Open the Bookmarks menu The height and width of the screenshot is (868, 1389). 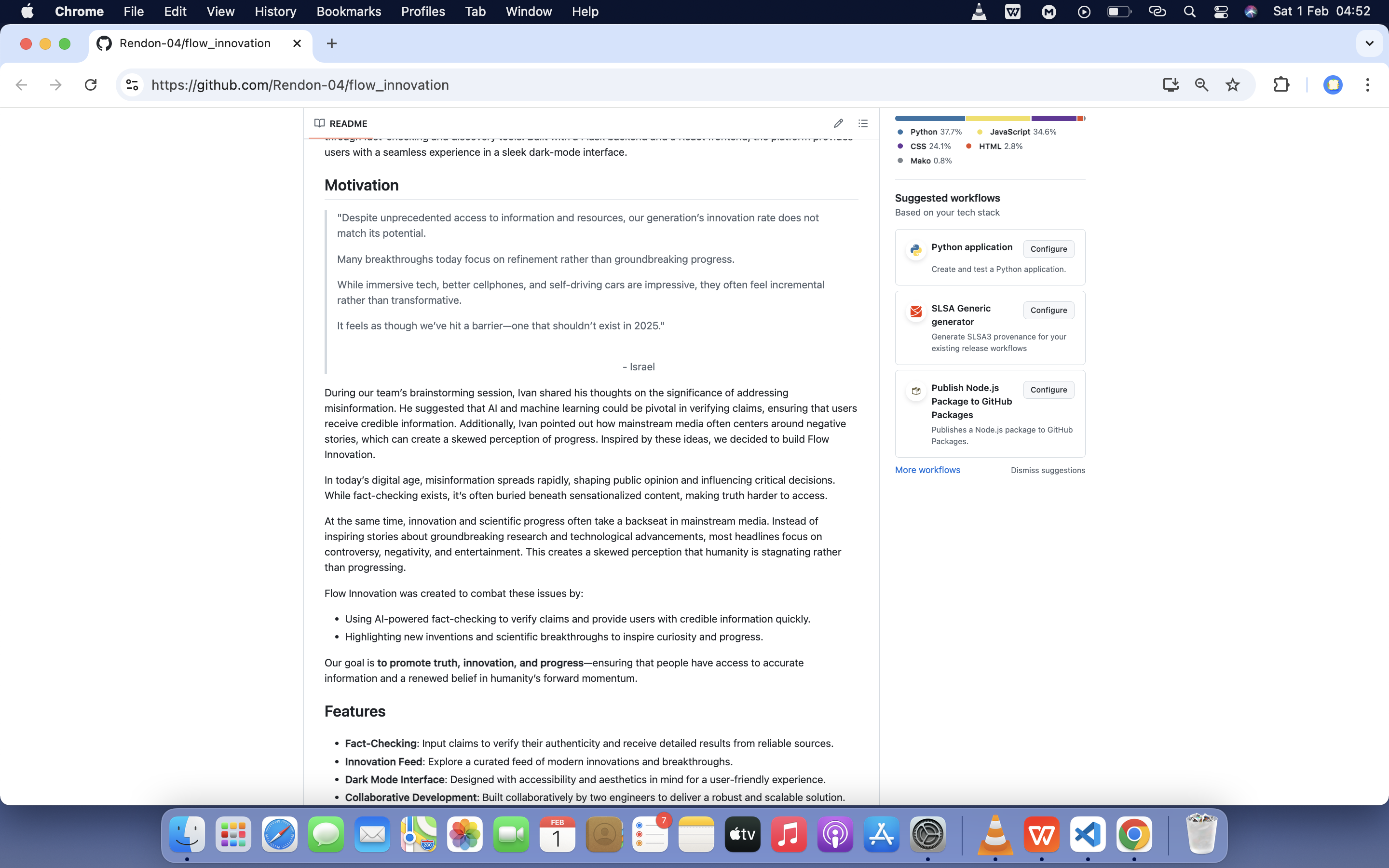tap(348, 12)
